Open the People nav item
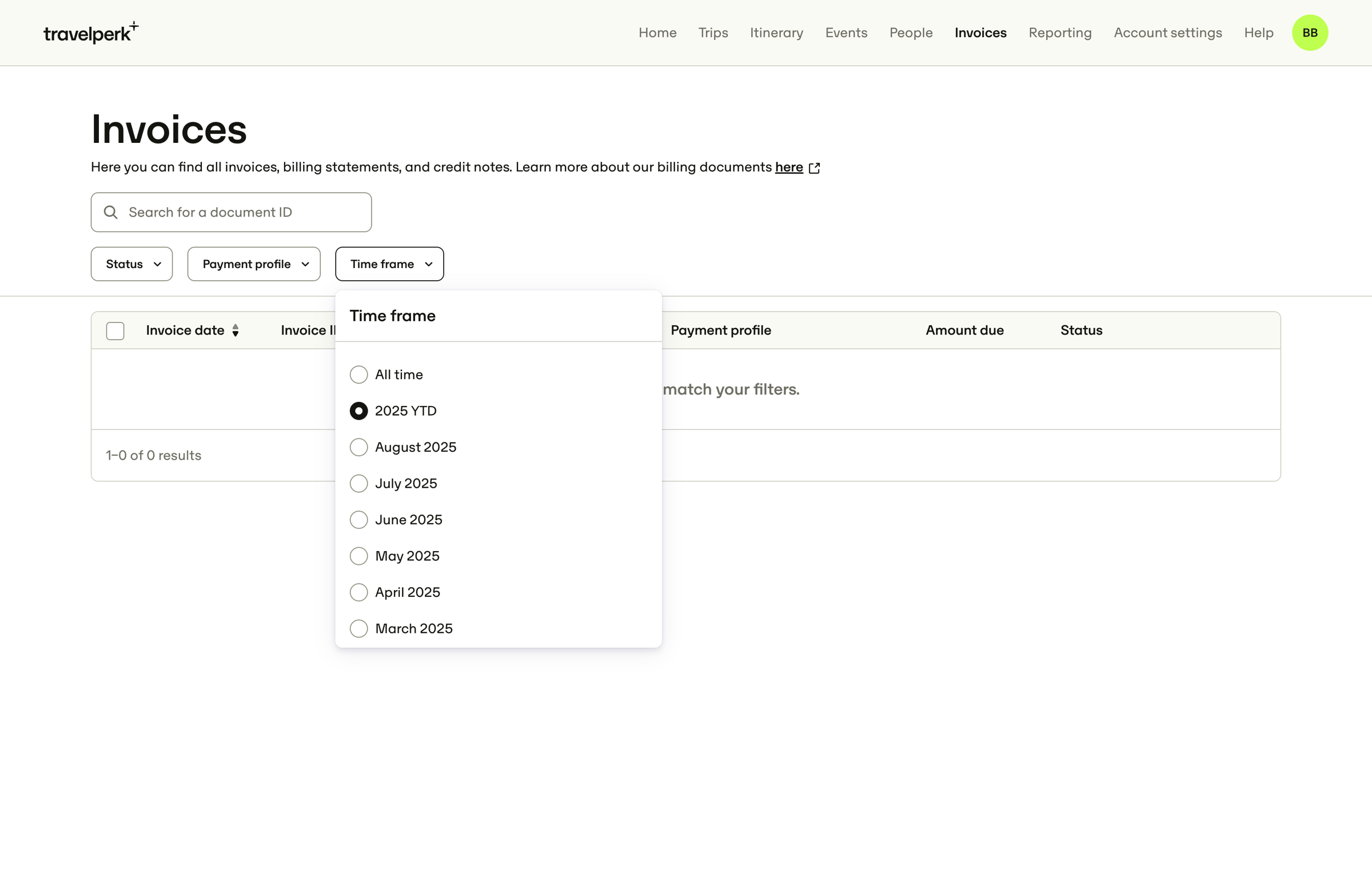 pyautogui.click(x=911, y=33)
